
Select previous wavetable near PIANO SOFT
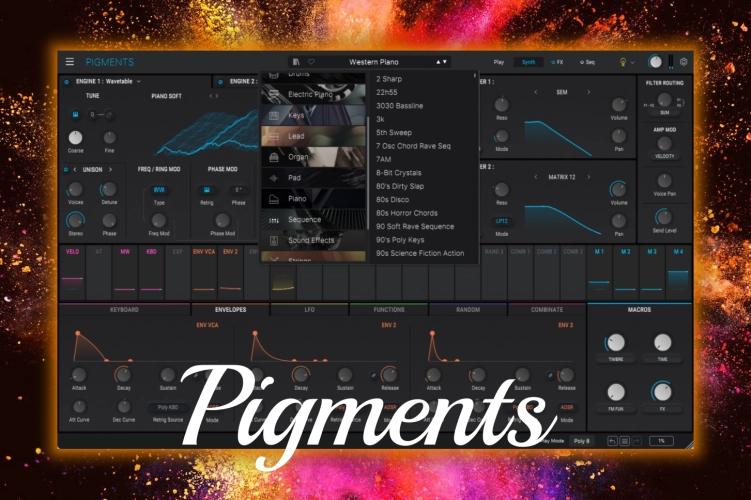[x=211, y=96]
